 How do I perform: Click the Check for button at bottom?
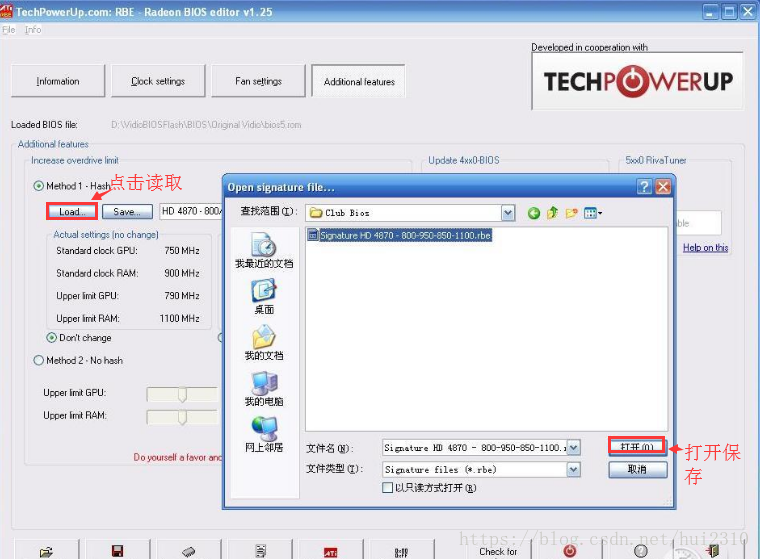point(498,551)
